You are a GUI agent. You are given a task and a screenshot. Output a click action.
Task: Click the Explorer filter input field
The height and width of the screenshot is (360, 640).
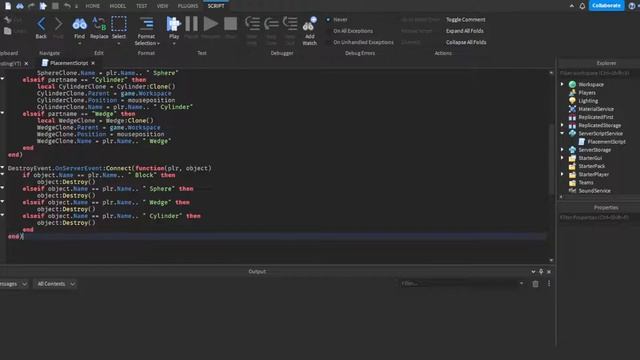tap(598, 73)
